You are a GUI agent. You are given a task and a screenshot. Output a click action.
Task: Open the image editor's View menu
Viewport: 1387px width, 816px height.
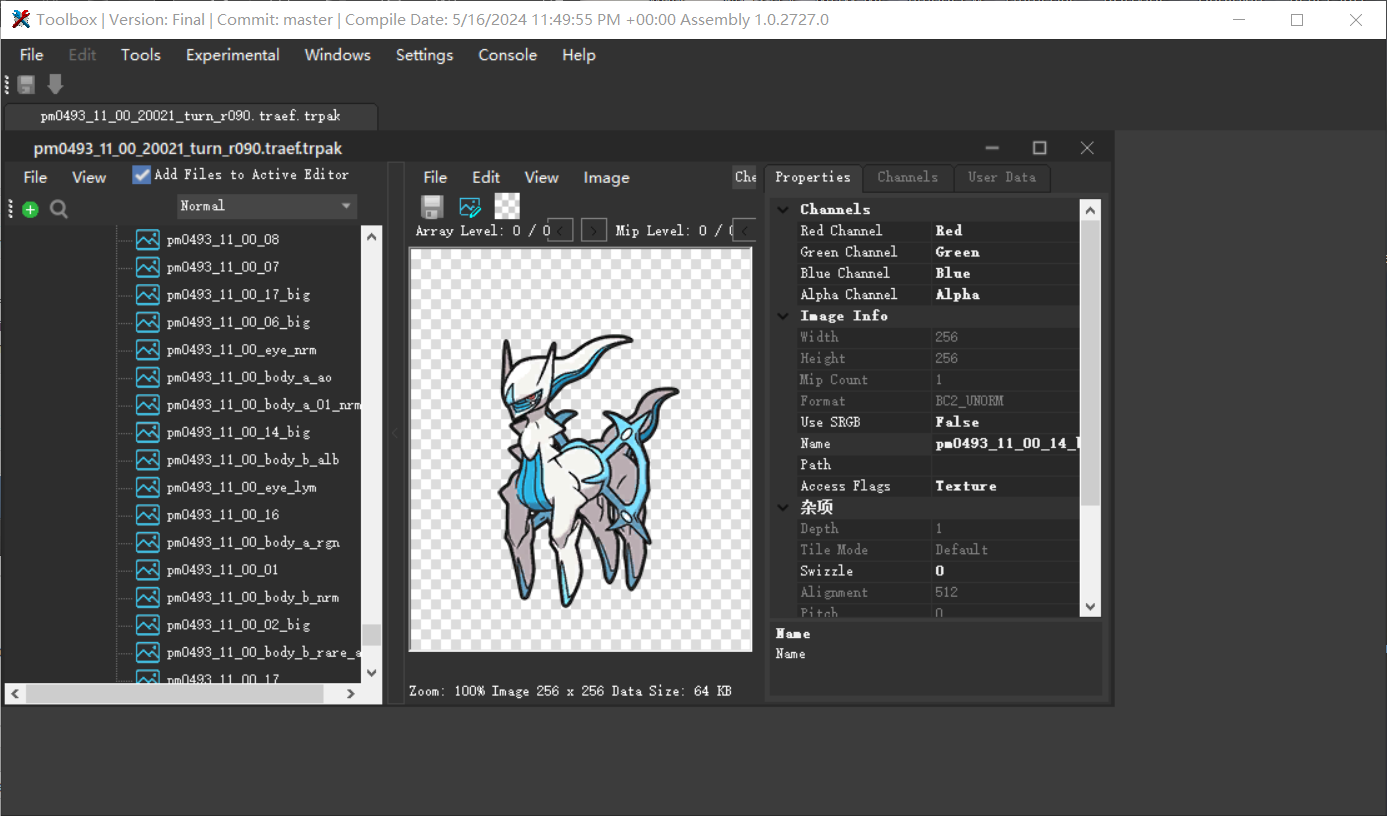(x=542, y=177)
